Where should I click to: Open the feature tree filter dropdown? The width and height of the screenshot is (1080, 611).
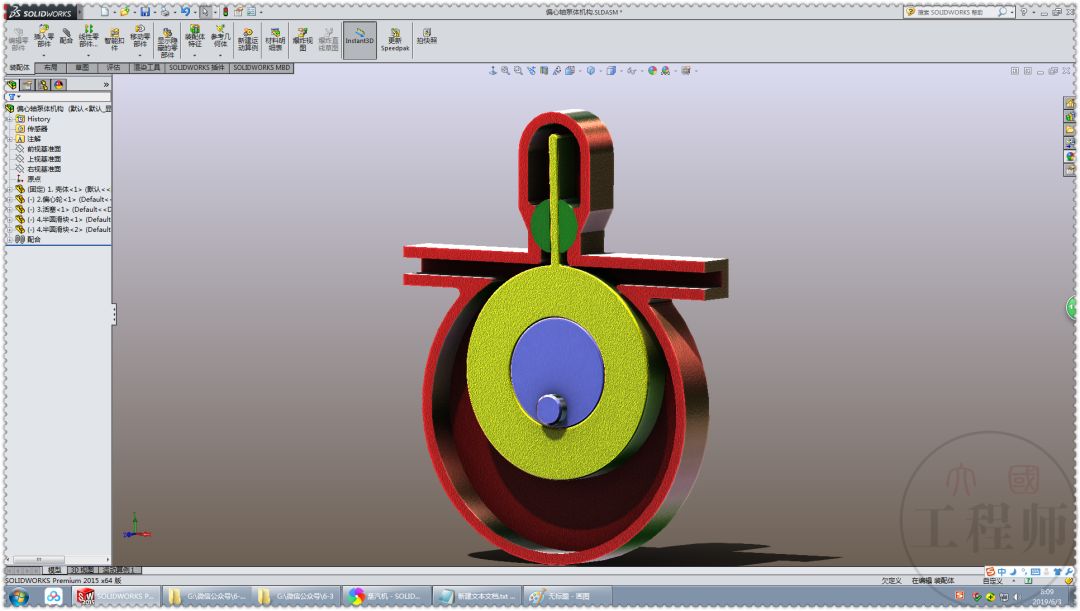click(17, 97)
